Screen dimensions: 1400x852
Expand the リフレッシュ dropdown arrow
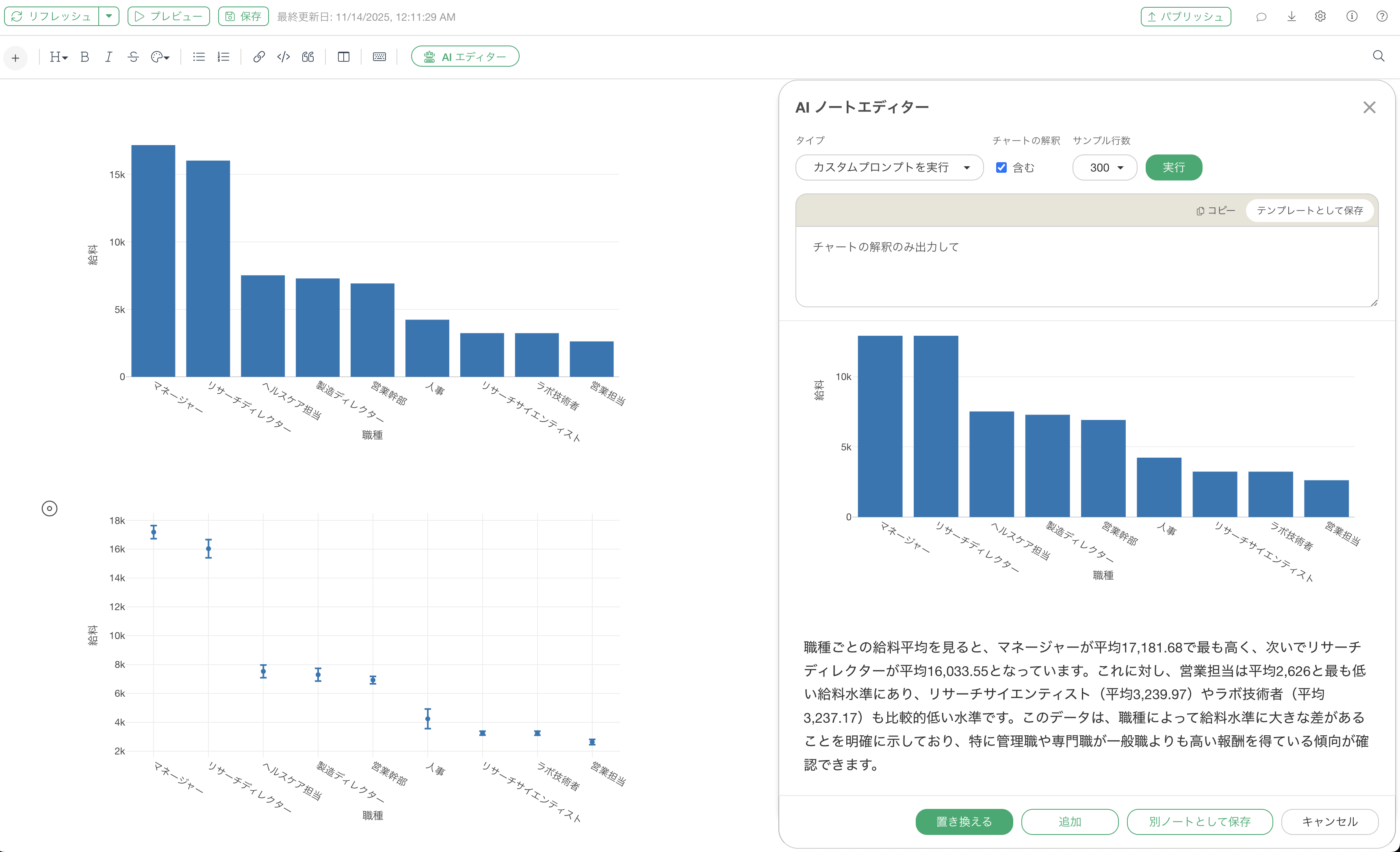(x=108, y=17)
